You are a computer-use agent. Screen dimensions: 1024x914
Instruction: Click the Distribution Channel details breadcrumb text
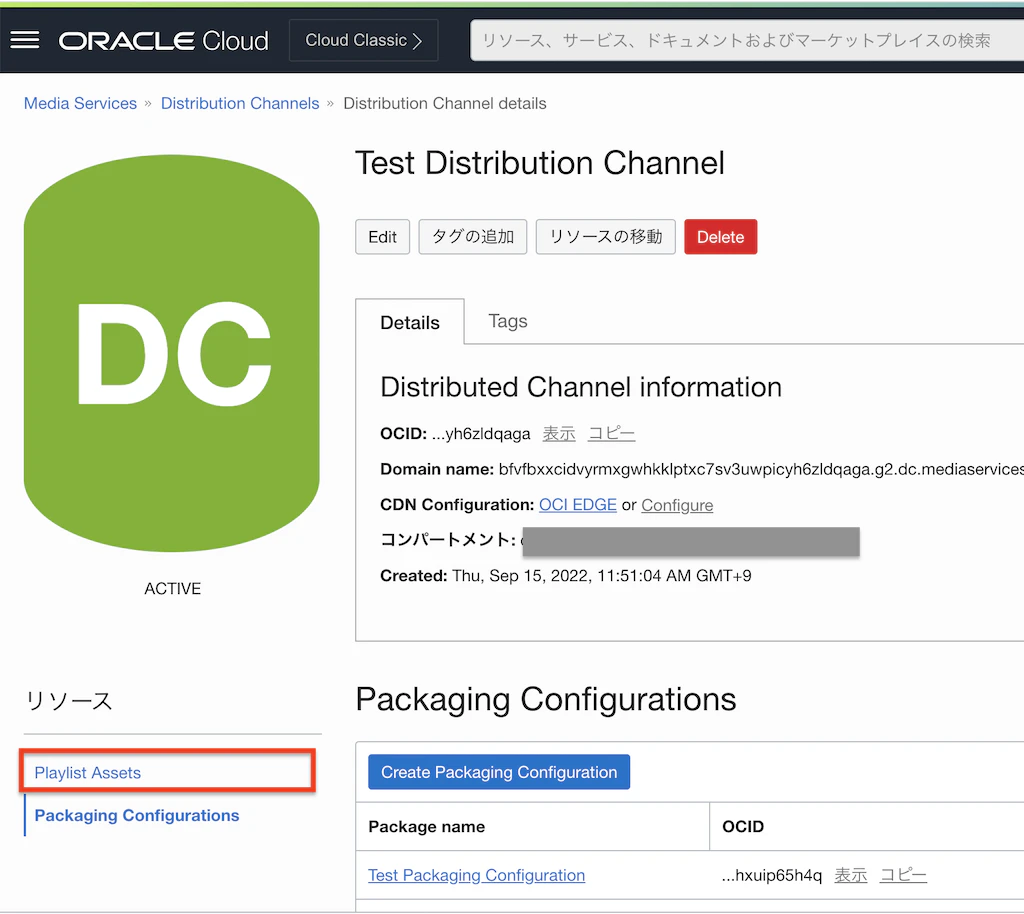pyautogui.click(x=445, y=103)
